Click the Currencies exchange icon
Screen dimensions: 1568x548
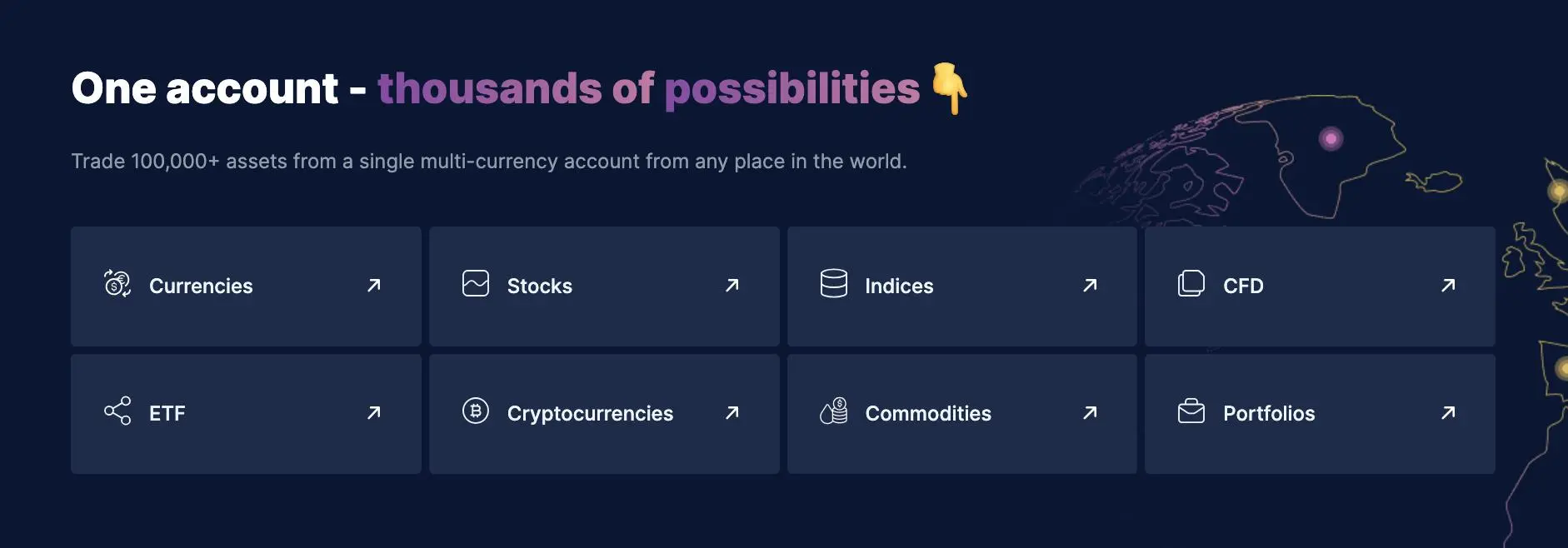[x=117, y=284]
